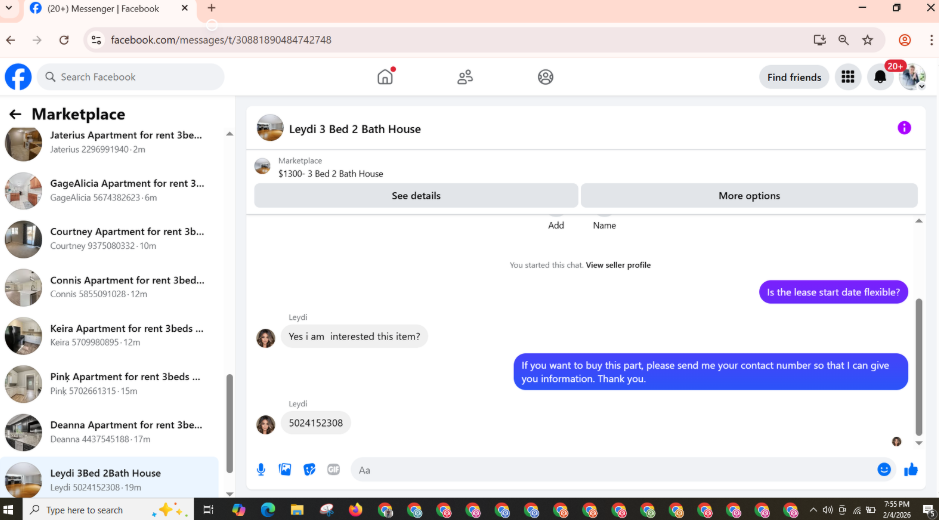Viewport: 939px width, 520px height.
Task: Open the browser zoom magnifier icon
Action: (x=843, y=40)
